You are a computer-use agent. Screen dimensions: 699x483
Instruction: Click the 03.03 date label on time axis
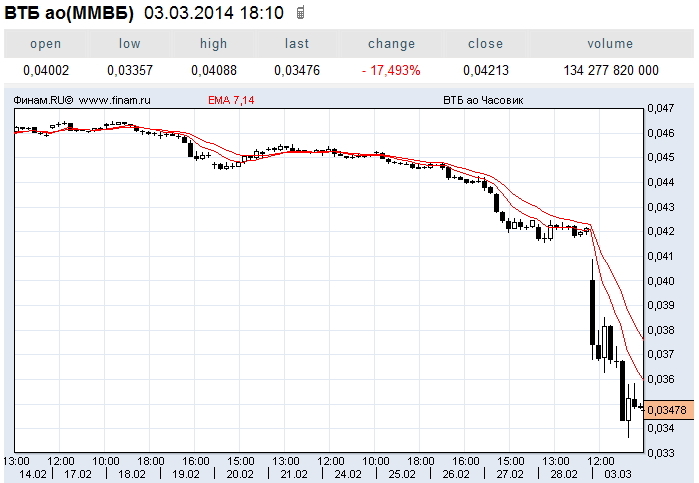pyautogui.click(x=618, y=475)
